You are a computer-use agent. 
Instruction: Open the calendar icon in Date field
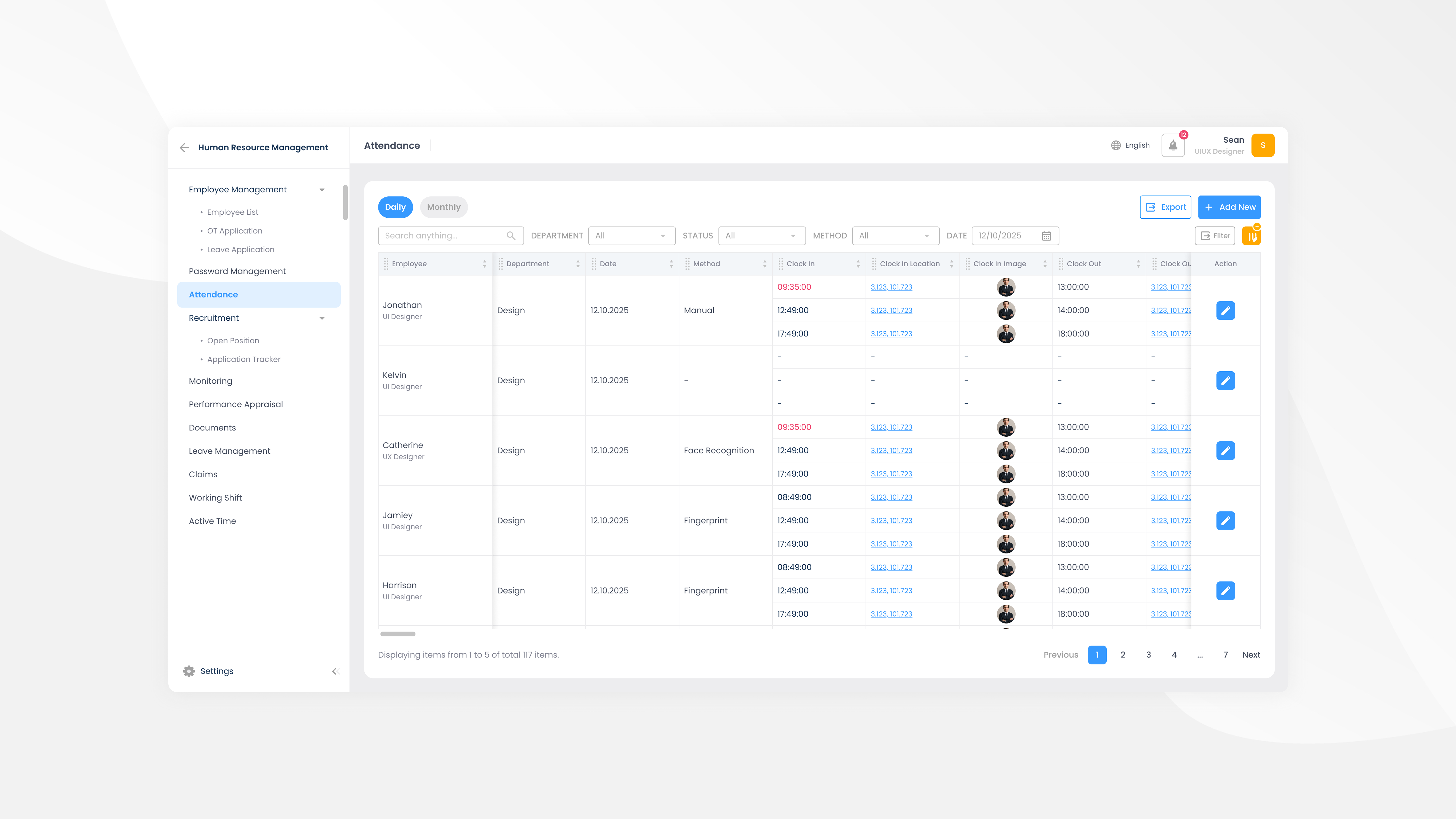[1046, 236]
